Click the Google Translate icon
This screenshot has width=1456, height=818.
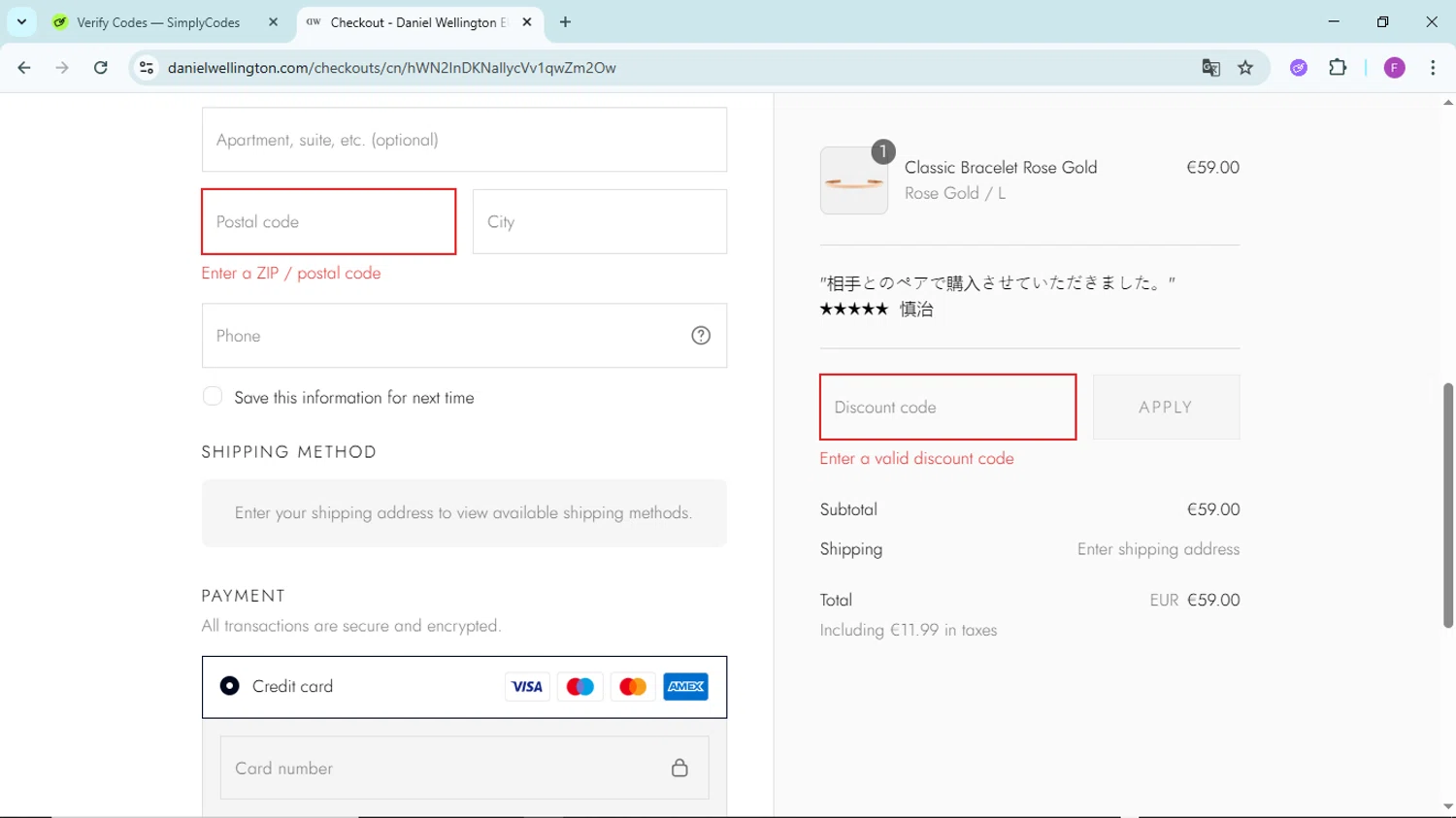click(1210, 68)
